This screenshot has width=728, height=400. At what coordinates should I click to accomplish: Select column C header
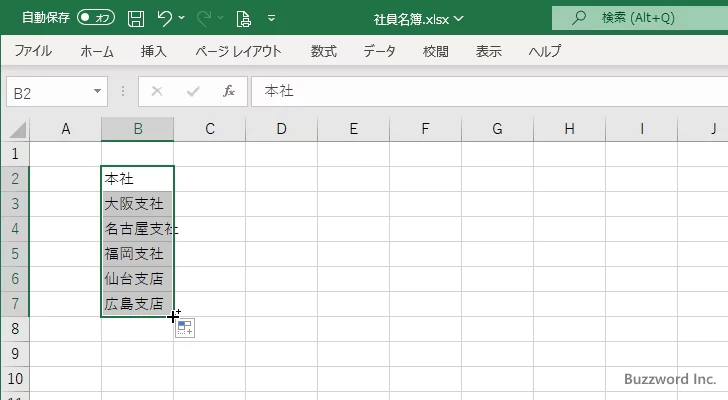[x=210, y=129]
